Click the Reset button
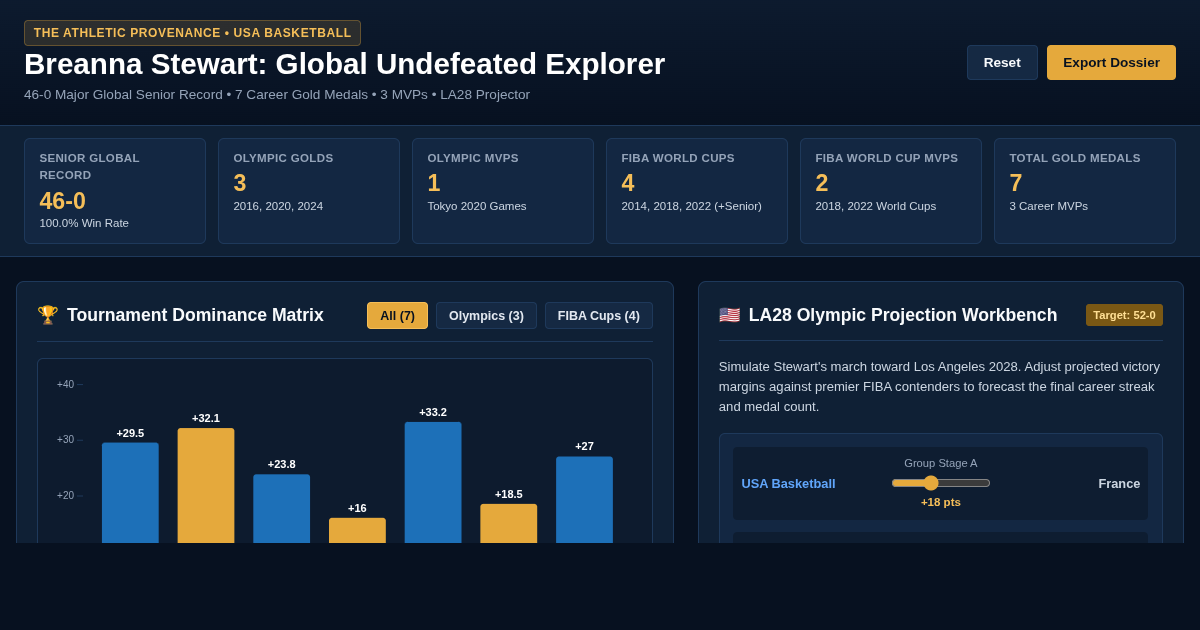This screenshot has height=630, width=1200. pos(1002,62)
